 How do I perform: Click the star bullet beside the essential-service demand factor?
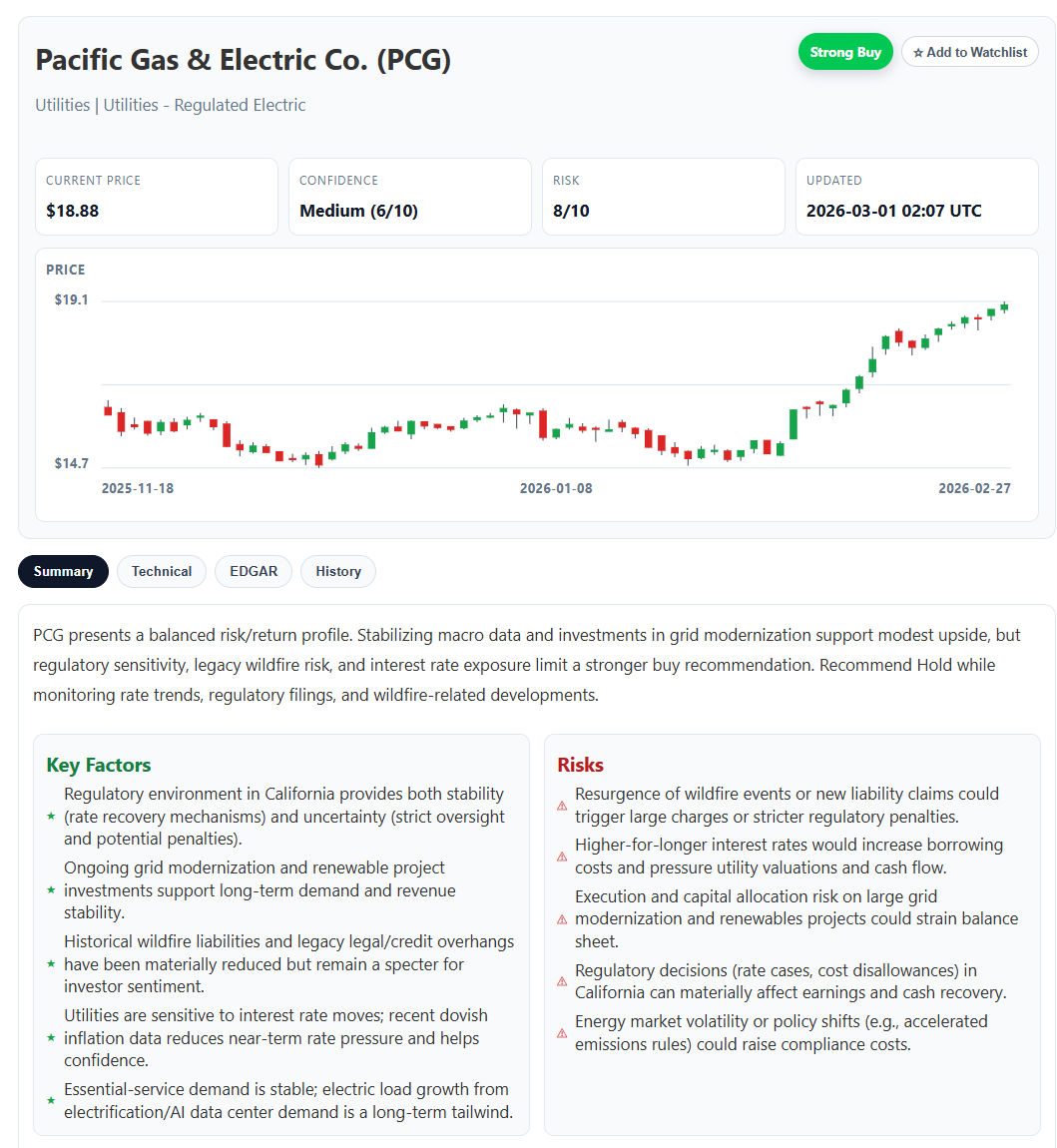(50, 1100)
